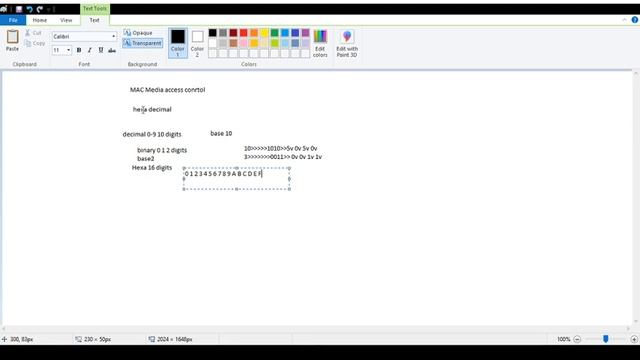Click the 'MAC Media access conrtol' text

167,90
